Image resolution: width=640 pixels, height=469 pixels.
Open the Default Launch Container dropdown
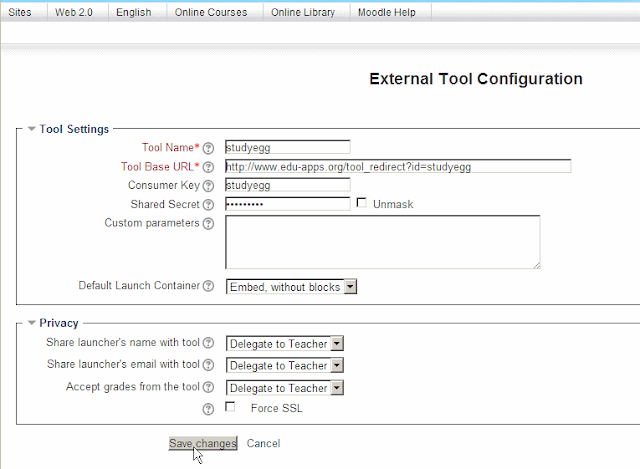[291, 287]
